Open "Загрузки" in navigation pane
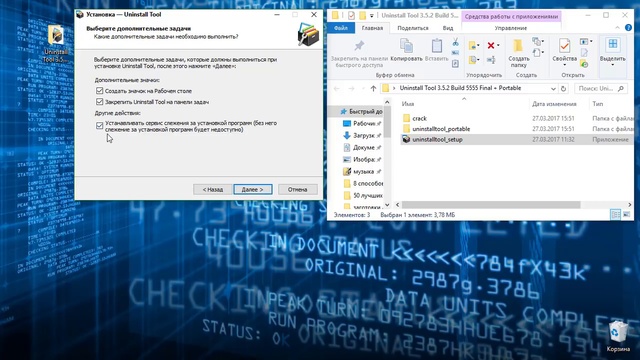Viewport: 640px width, 360px height. pyautogui.click(x=362, y=135)
